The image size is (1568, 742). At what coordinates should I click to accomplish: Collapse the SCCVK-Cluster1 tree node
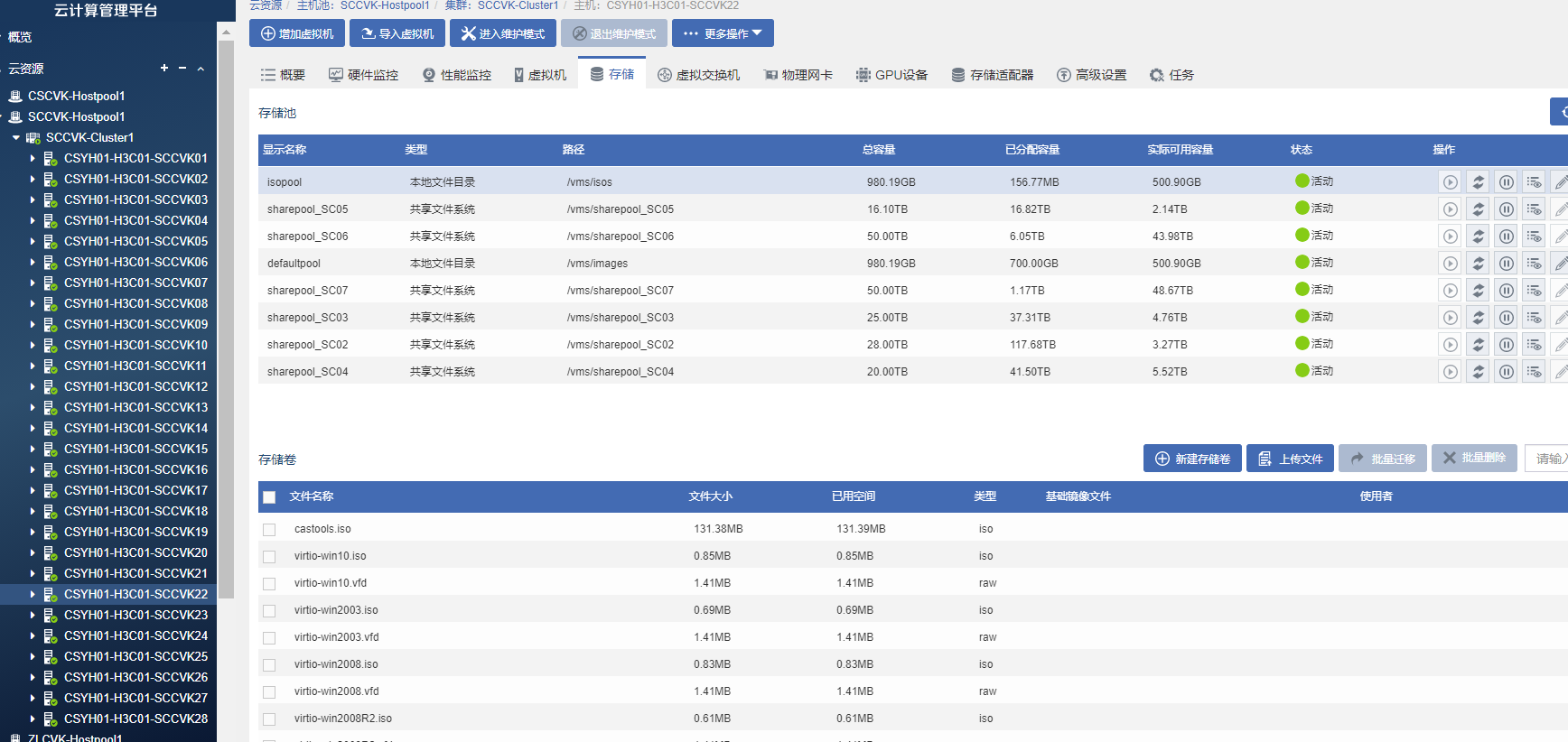pyautogui.click(x=16, y=138)
